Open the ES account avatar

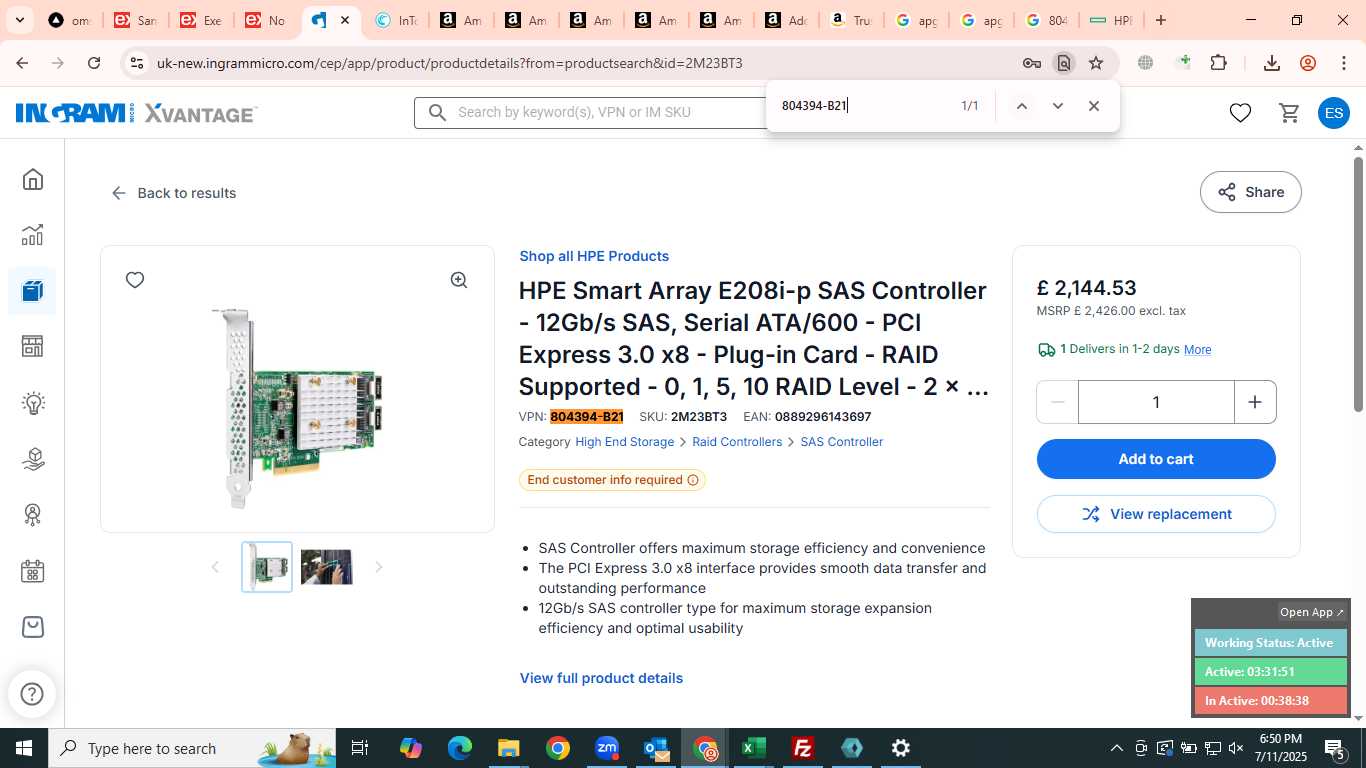tap(1333, 113)
